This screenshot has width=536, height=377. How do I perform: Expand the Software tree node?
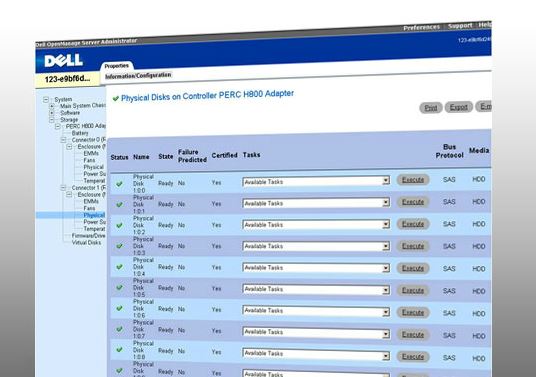(x=52, y=113)
